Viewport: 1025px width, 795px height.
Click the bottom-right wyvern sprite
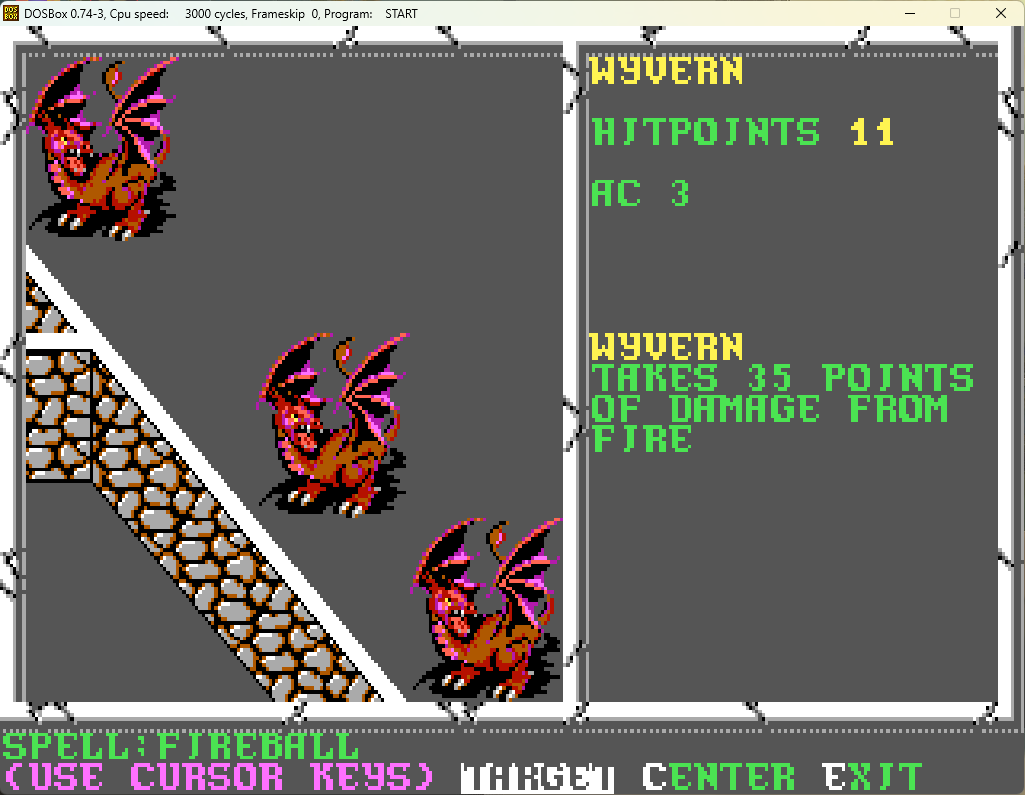pos(487,609)
